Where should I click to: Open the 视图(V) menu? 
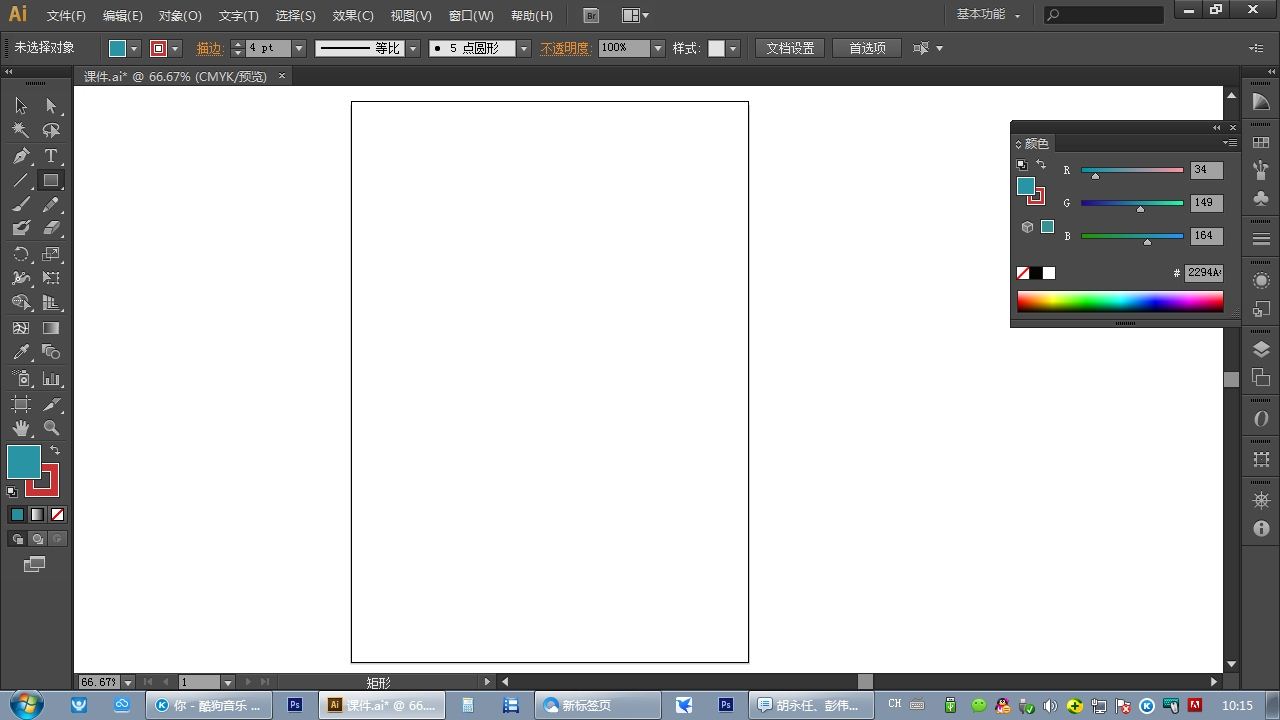coord(411,15)
